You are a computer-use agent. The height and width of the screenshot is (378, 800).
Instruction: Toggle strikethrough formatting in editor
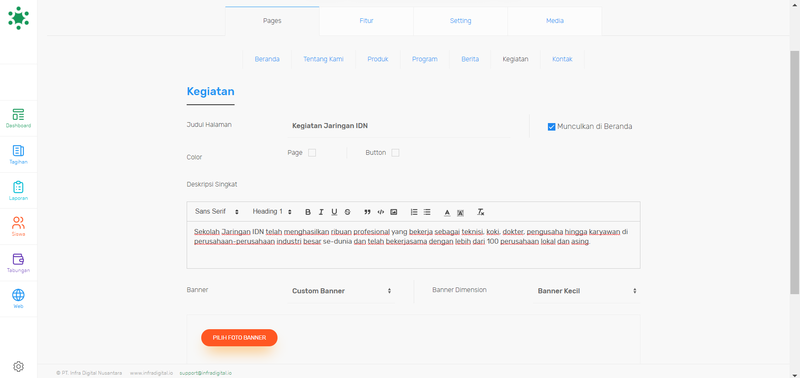tap(347, 212)
